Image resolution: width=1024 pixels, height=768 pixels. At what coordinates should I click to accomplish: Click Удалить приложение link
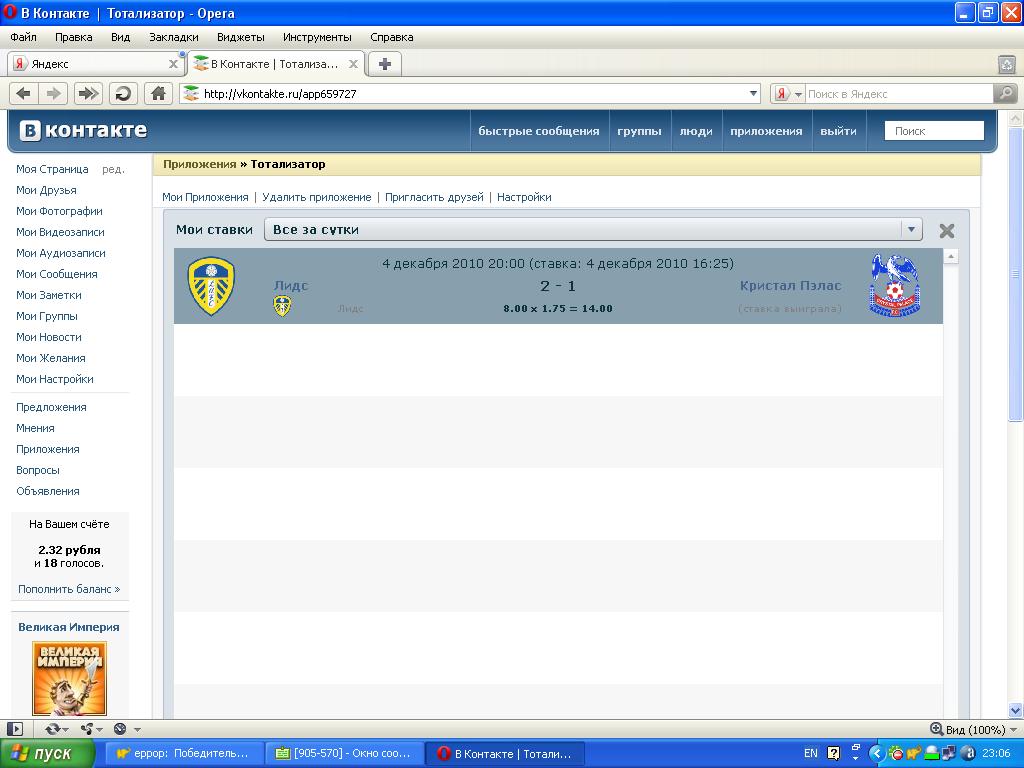(x=317, y=197)
